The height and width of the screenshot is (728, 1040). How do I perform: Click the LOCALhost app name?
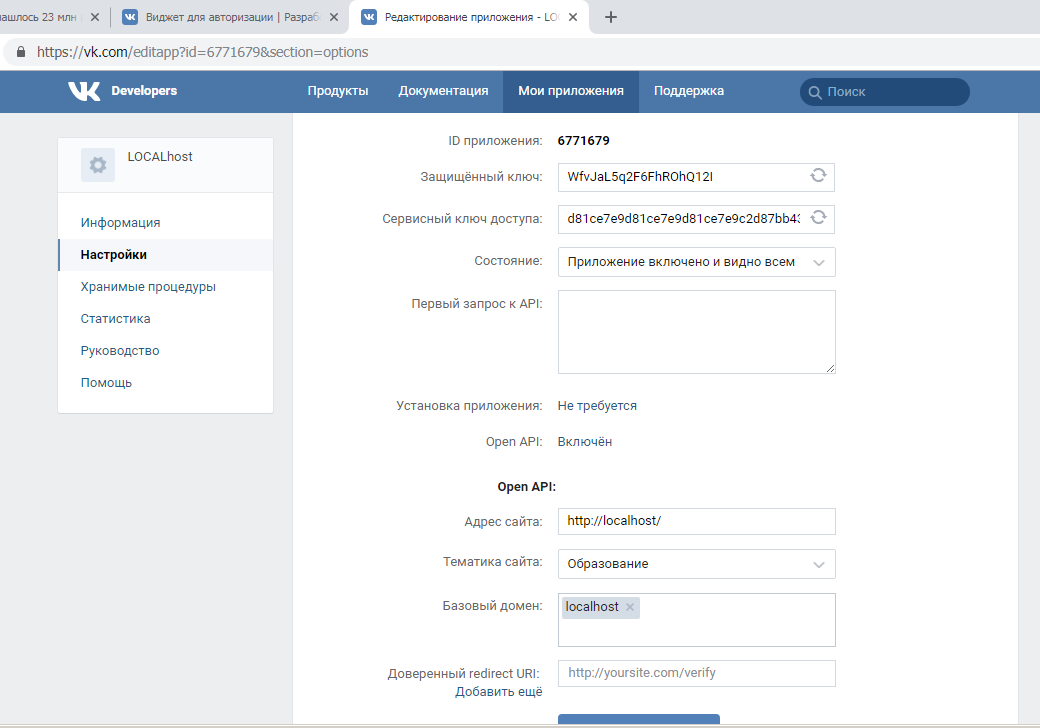point(160,156)
